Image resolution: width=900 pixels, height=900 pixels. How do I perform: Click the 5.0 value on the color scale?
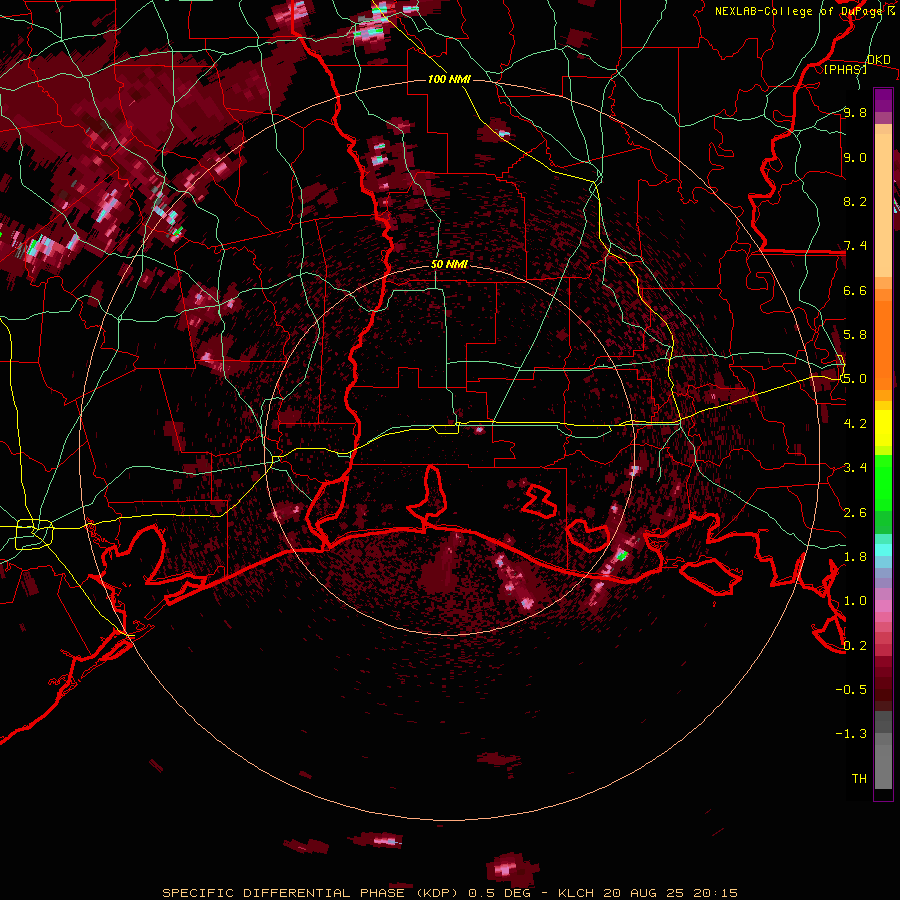pyautogui.click(x=855, y=379)
